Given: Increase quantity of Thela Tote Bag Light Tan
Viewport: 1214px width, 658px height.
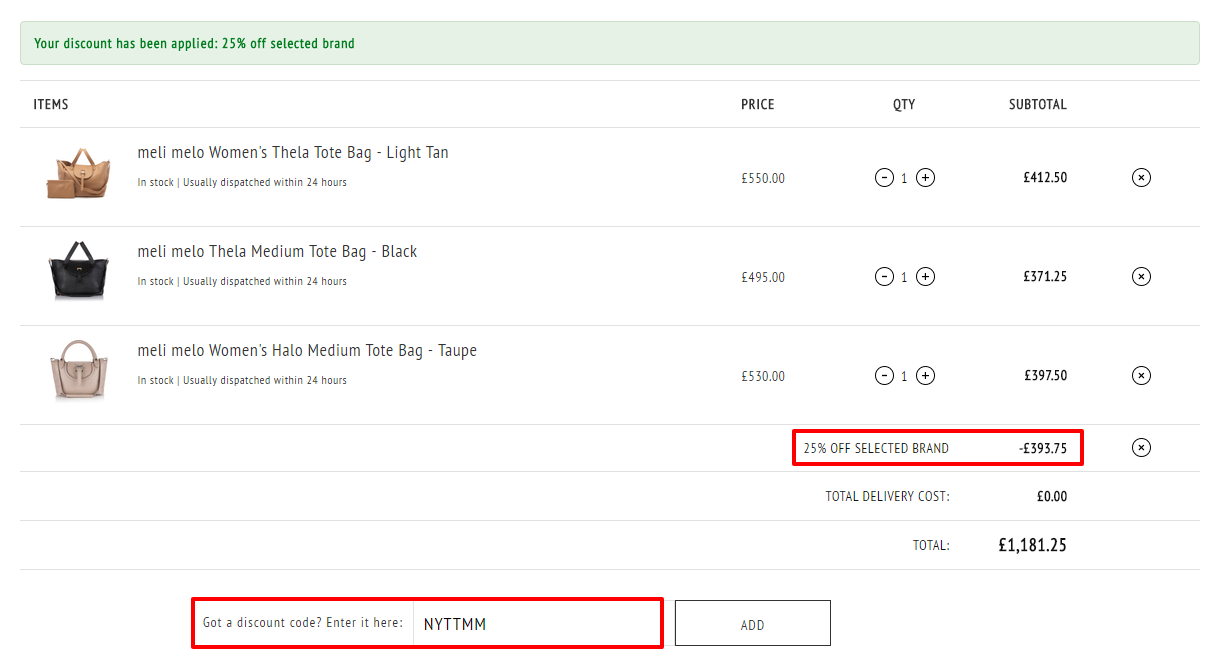Looking at the screenshot, I should coord(926,178).
